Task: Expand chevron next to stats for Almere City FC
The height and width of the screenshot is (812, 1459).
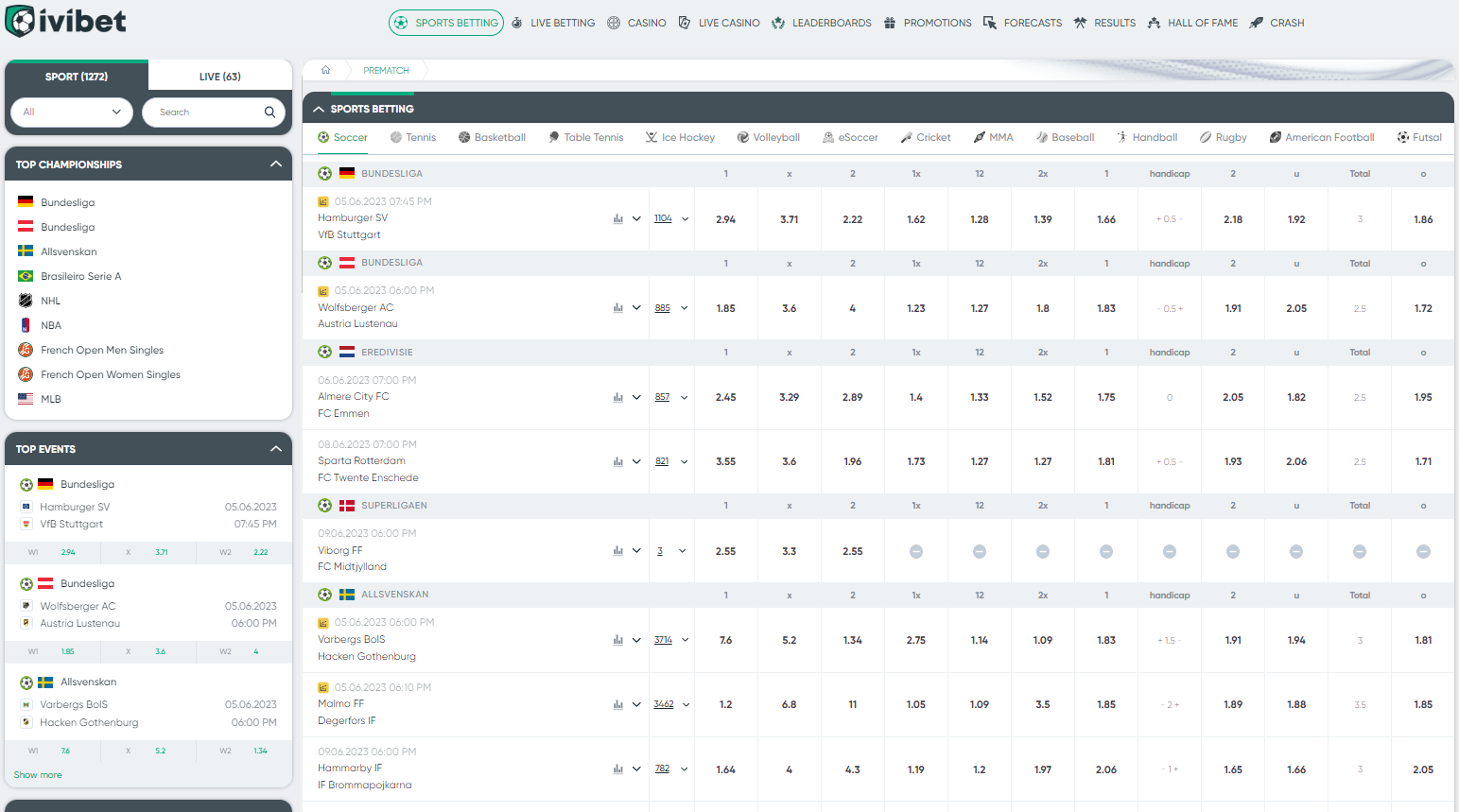Action: tap(636, 398)
